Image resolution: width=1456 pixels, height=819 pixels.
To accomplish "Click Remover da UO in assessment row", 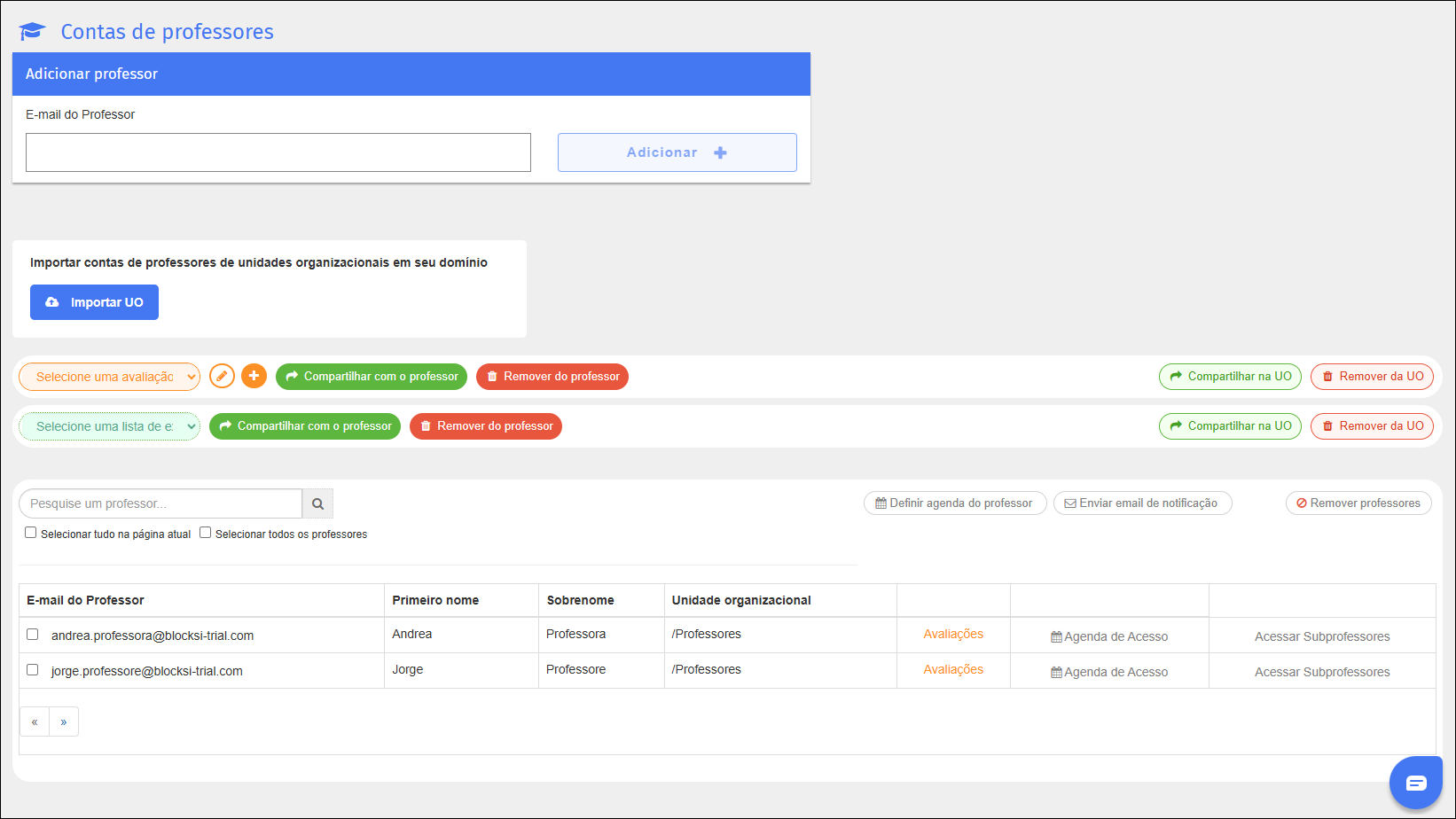I will click(1372, 377).
